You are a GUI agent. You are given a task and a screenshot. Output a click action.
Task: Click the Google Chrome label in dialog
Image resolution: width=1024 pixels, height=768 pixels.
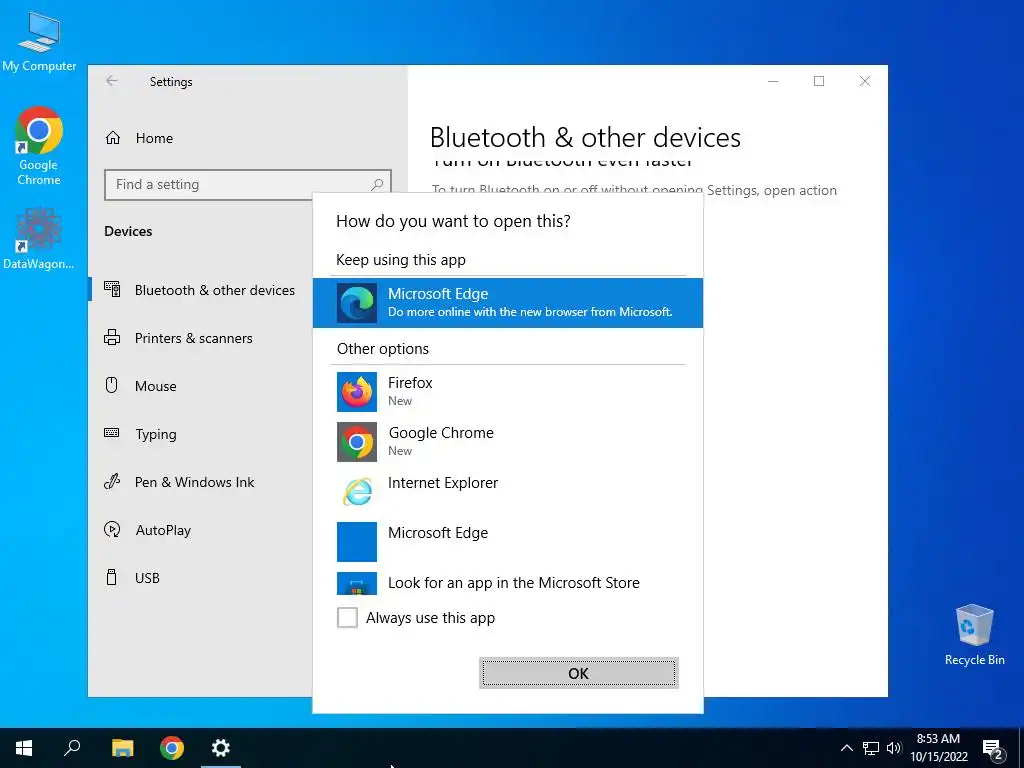pyautogui.click(x=441, y=433)
